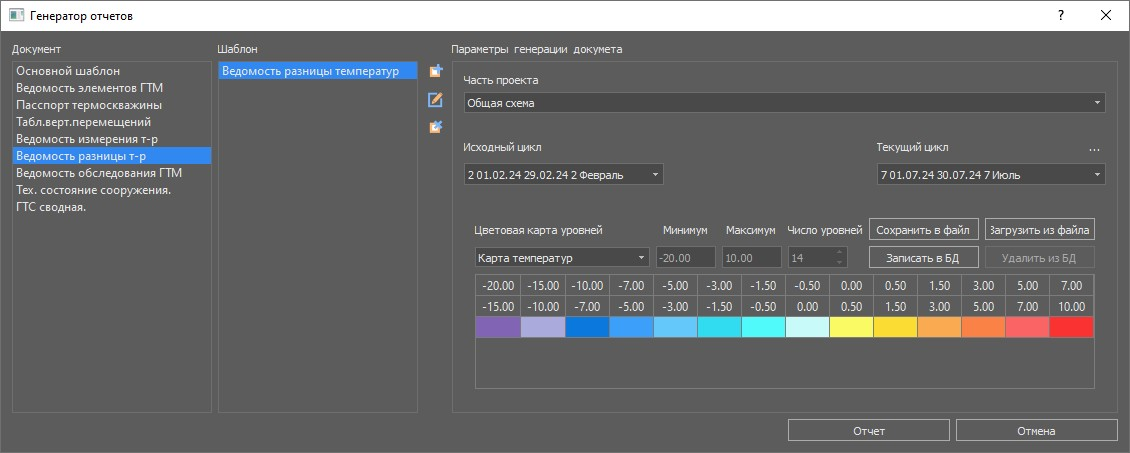Select Ведомость разницы температур template
The image size is (1130, 453).
coord(316,71)
